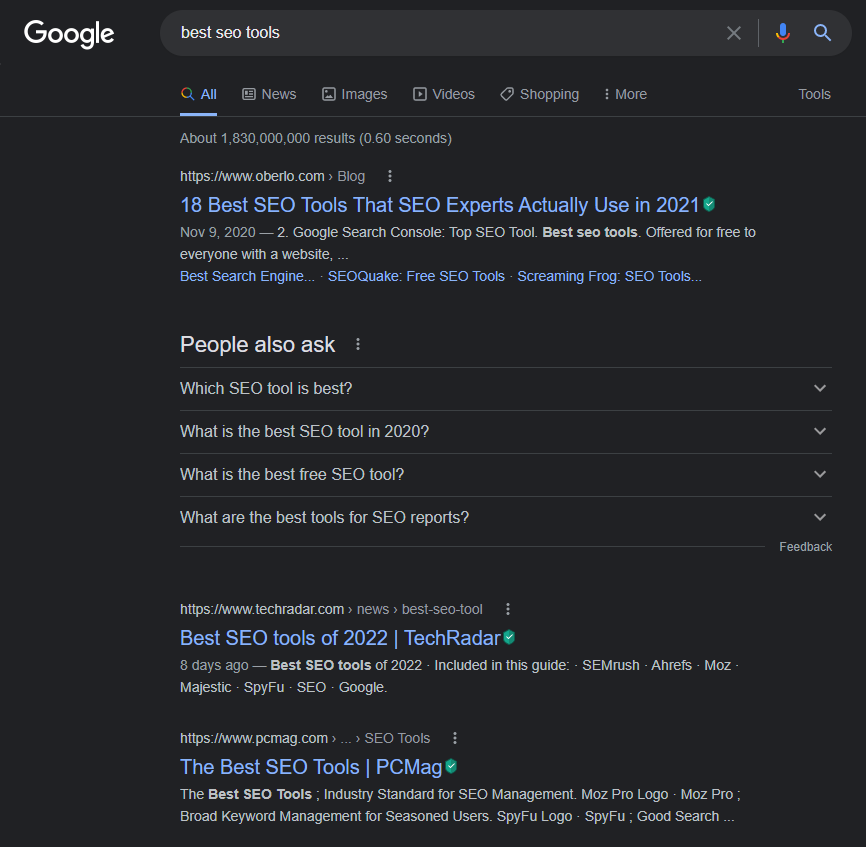Click the https://www.pcmag.com › SEO Tools URL
866x847 pixels.
click(x=305, y=738)
